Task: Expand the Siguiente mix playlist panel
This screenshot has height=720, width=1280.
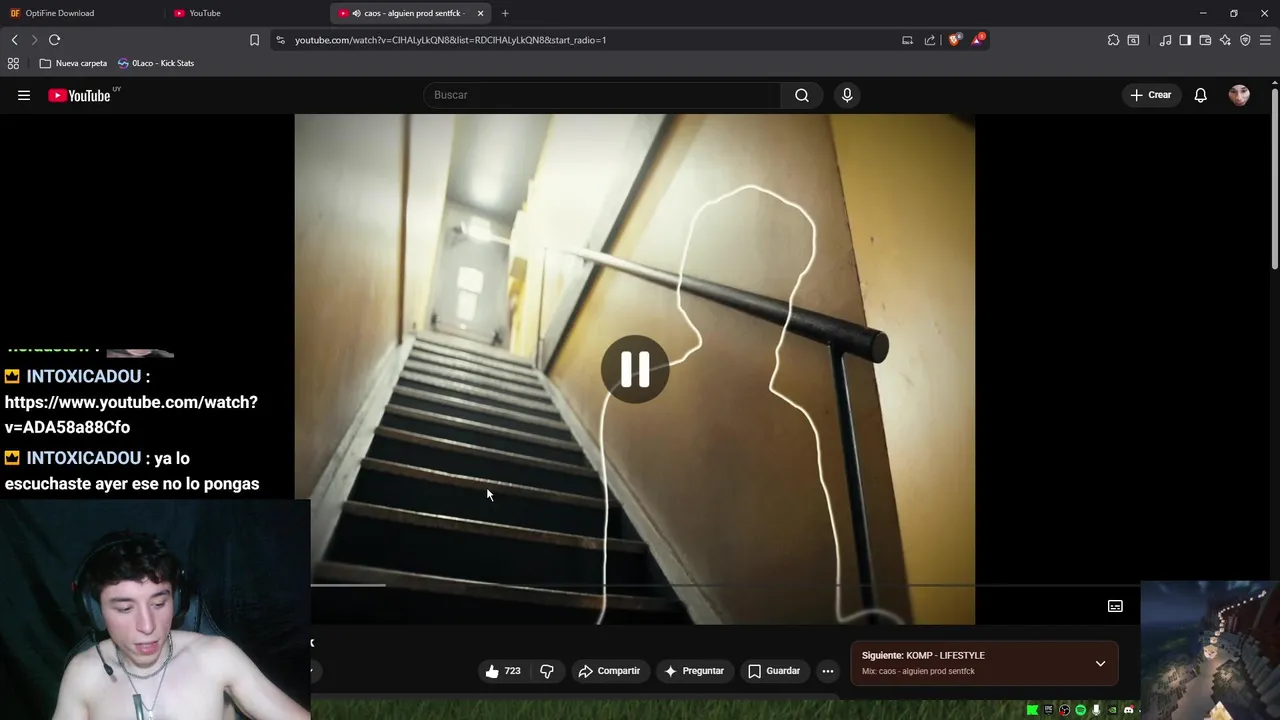Action: [1100, 663]
